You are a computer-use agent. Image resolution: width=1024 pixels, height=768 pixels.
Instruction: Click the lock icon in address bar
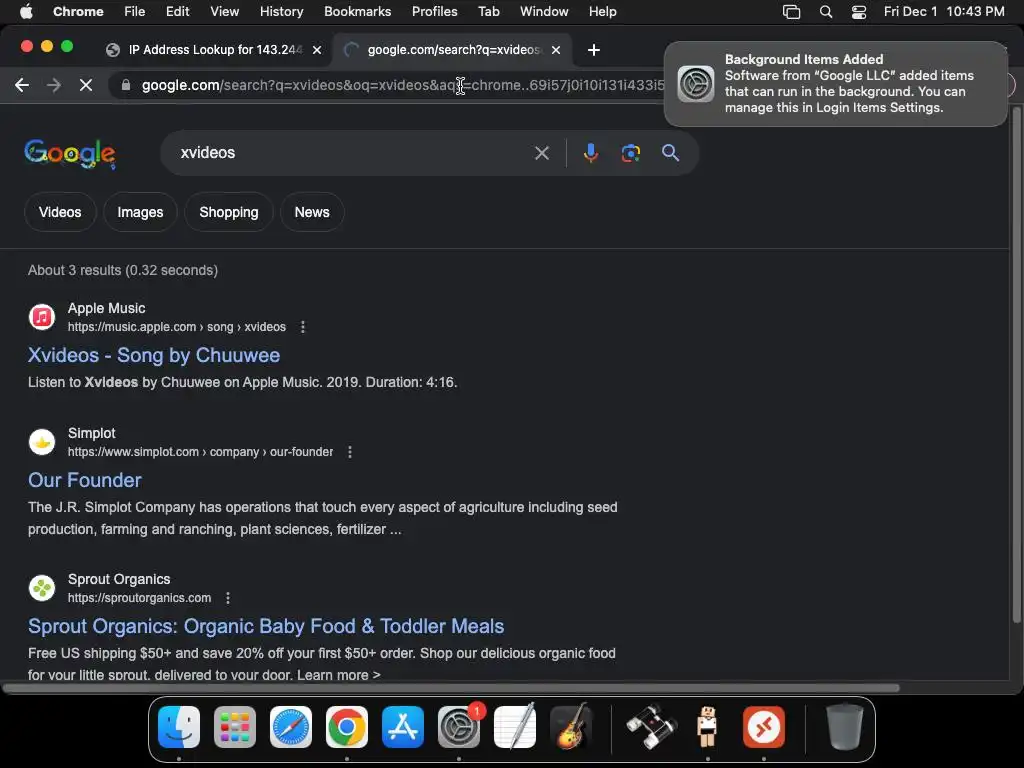(x=126, y=85)
